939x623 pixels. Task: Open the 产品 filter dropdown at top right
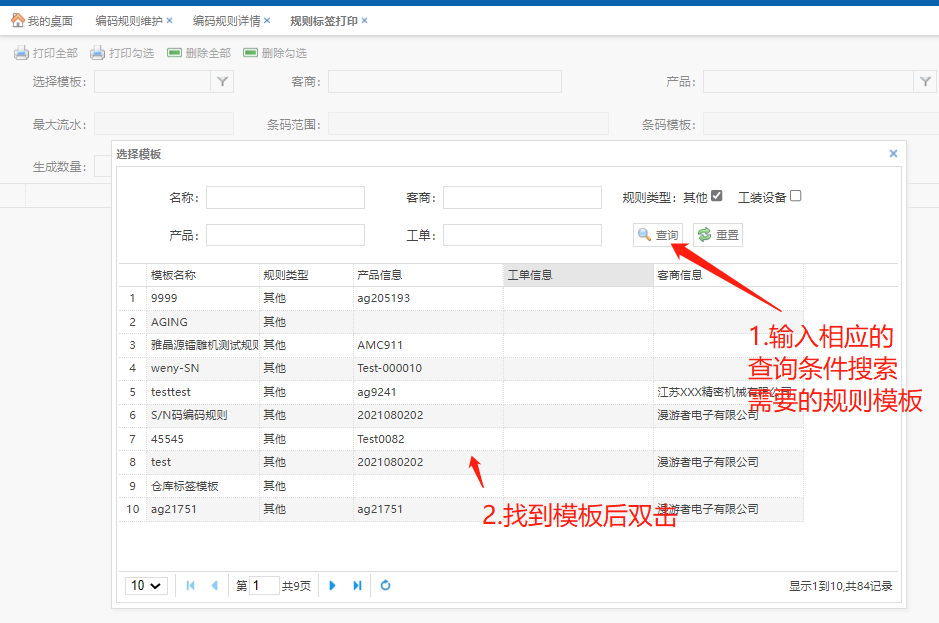[925, 82]
